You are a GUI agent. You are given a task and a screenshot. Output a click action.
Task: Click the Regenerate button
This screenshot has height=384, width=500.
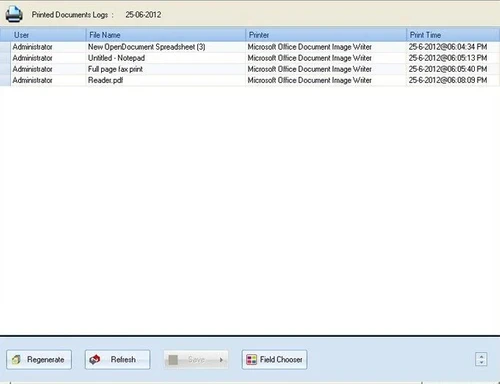point(39,359)
